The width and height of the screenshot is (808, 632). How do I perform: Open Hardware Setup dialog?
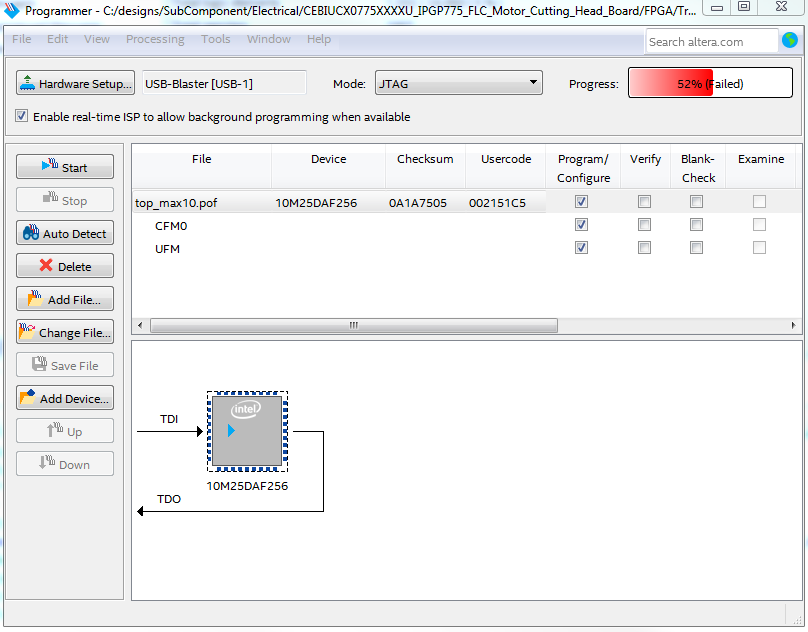[x=75, y=83]
